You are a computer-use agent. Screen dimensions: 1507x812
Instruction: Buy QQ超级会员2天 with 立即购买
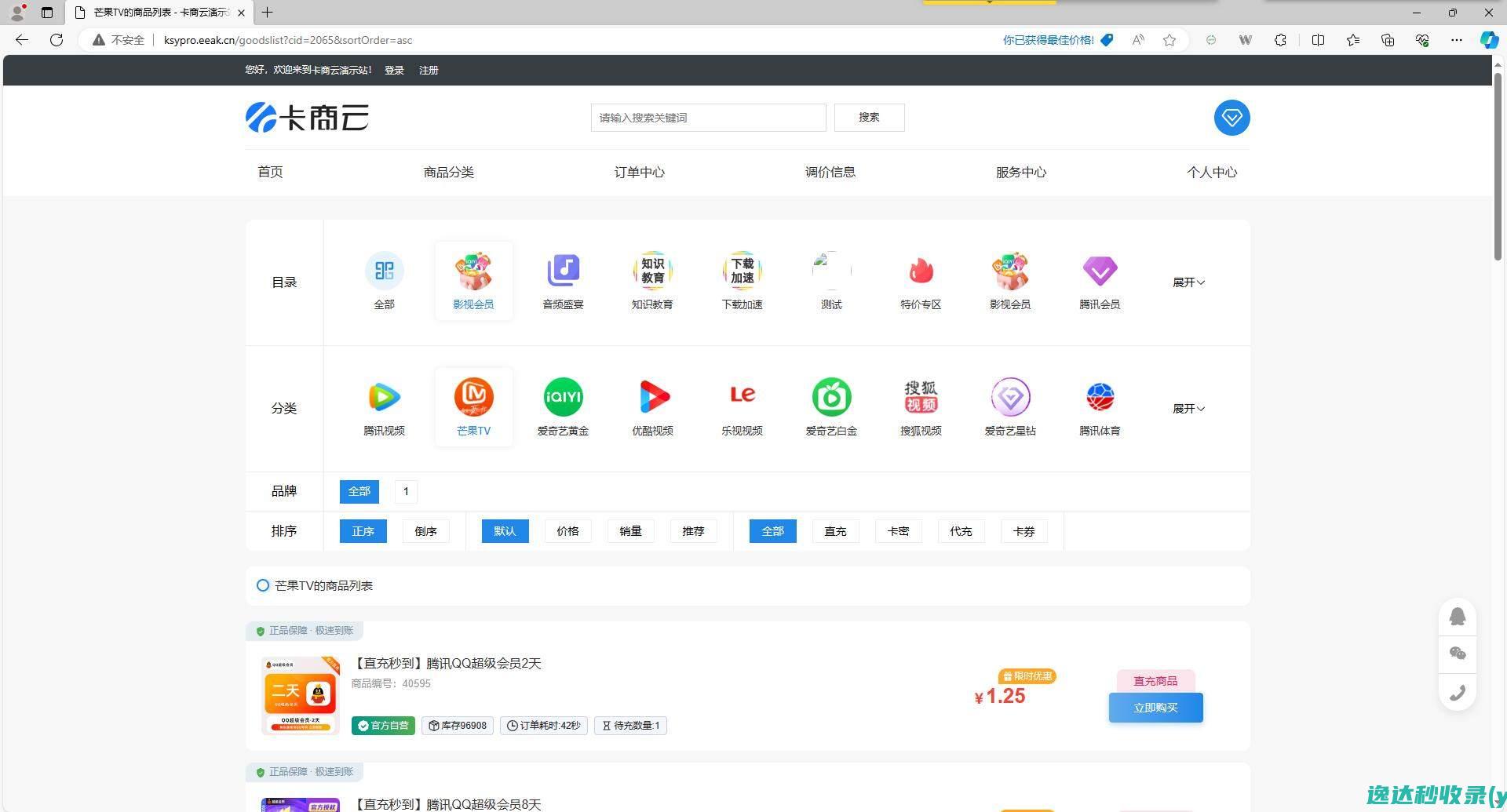coord(1155,708)
